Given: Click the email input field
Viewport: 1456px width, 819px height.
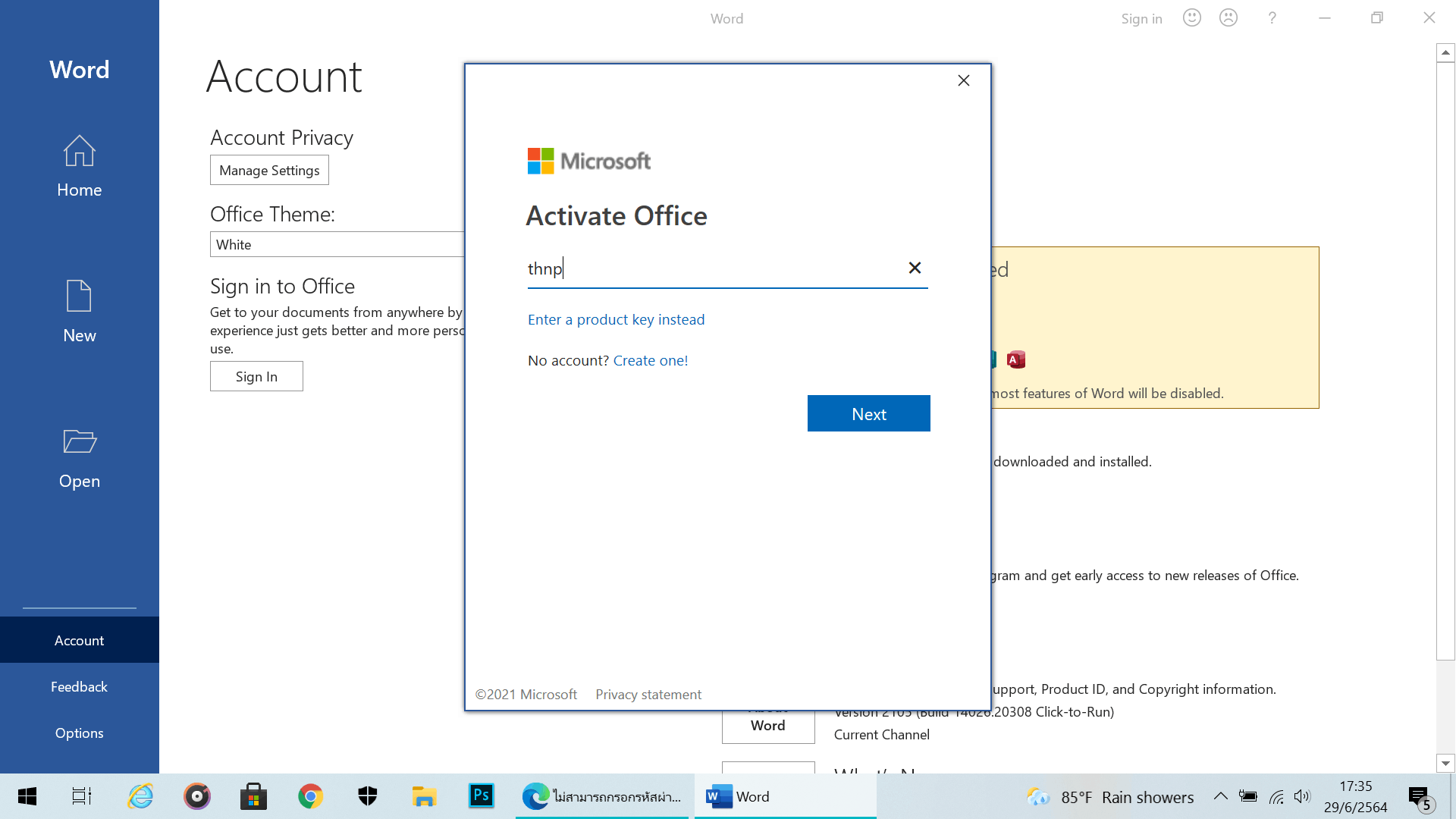Looking at the screenshot, I should (713, 268).
